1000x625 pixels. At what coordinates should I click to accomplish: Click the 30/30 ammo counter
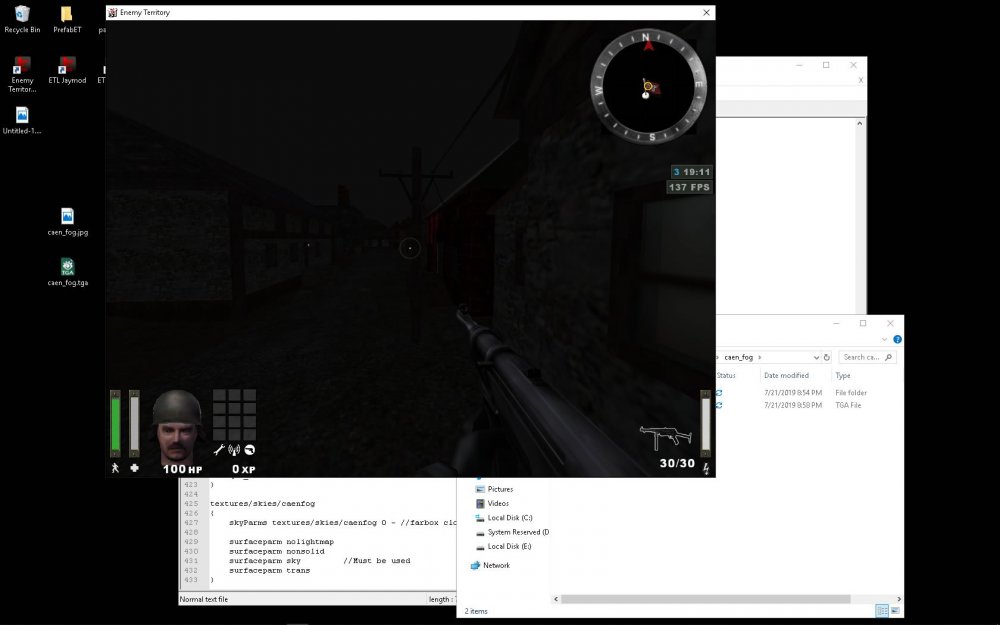[677, 463]
